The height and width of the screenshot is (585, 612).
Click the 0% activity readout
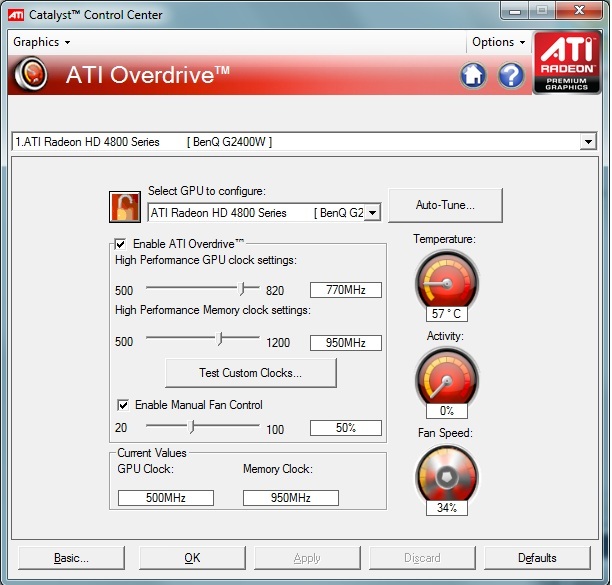pyautogui.click(x=447, y=411)
